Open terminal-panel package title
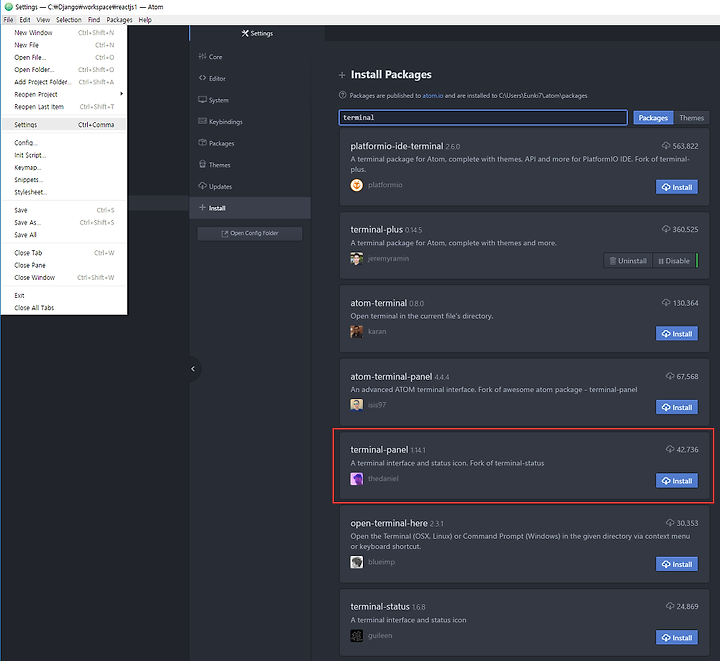720x661 pixels. click(379, 449)
